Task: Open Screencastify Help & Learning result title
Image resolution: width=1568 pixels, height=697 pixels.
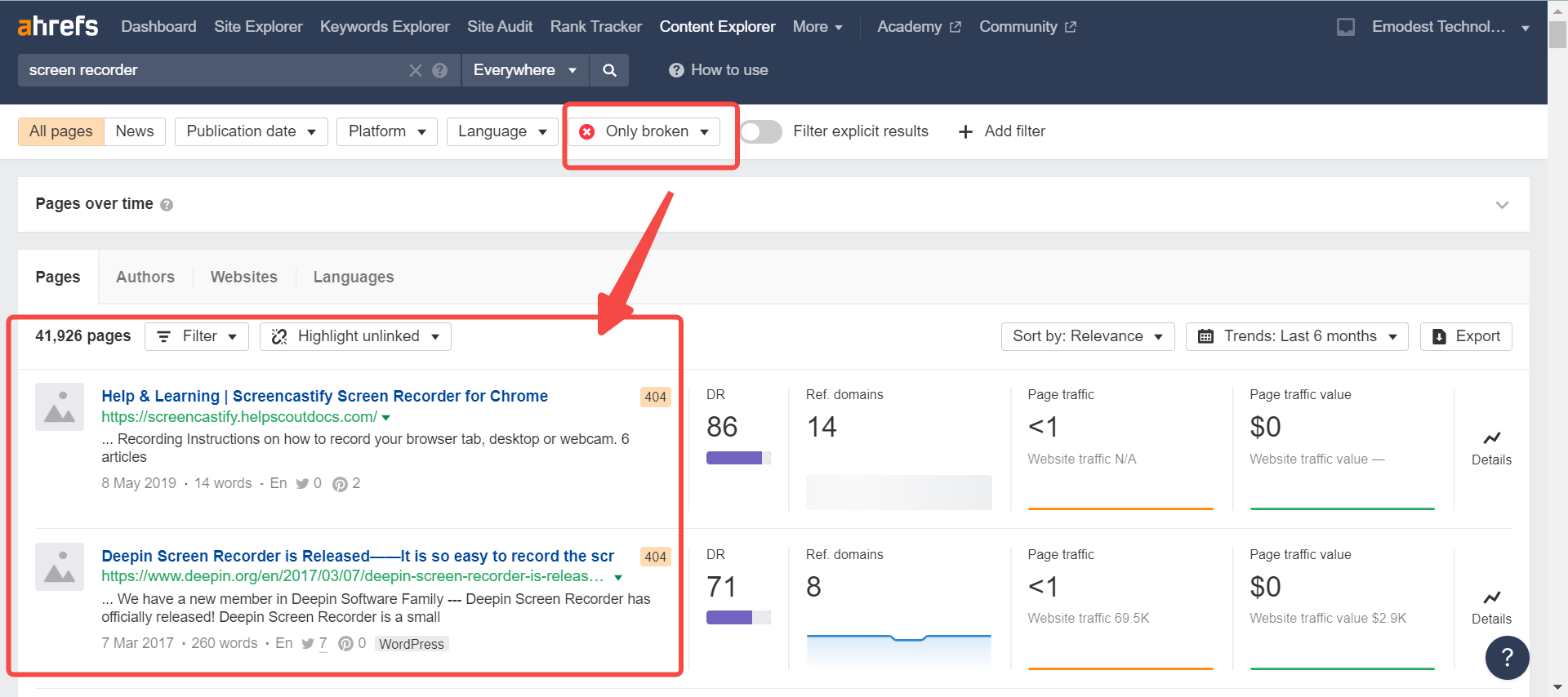Action: [324, 396]
